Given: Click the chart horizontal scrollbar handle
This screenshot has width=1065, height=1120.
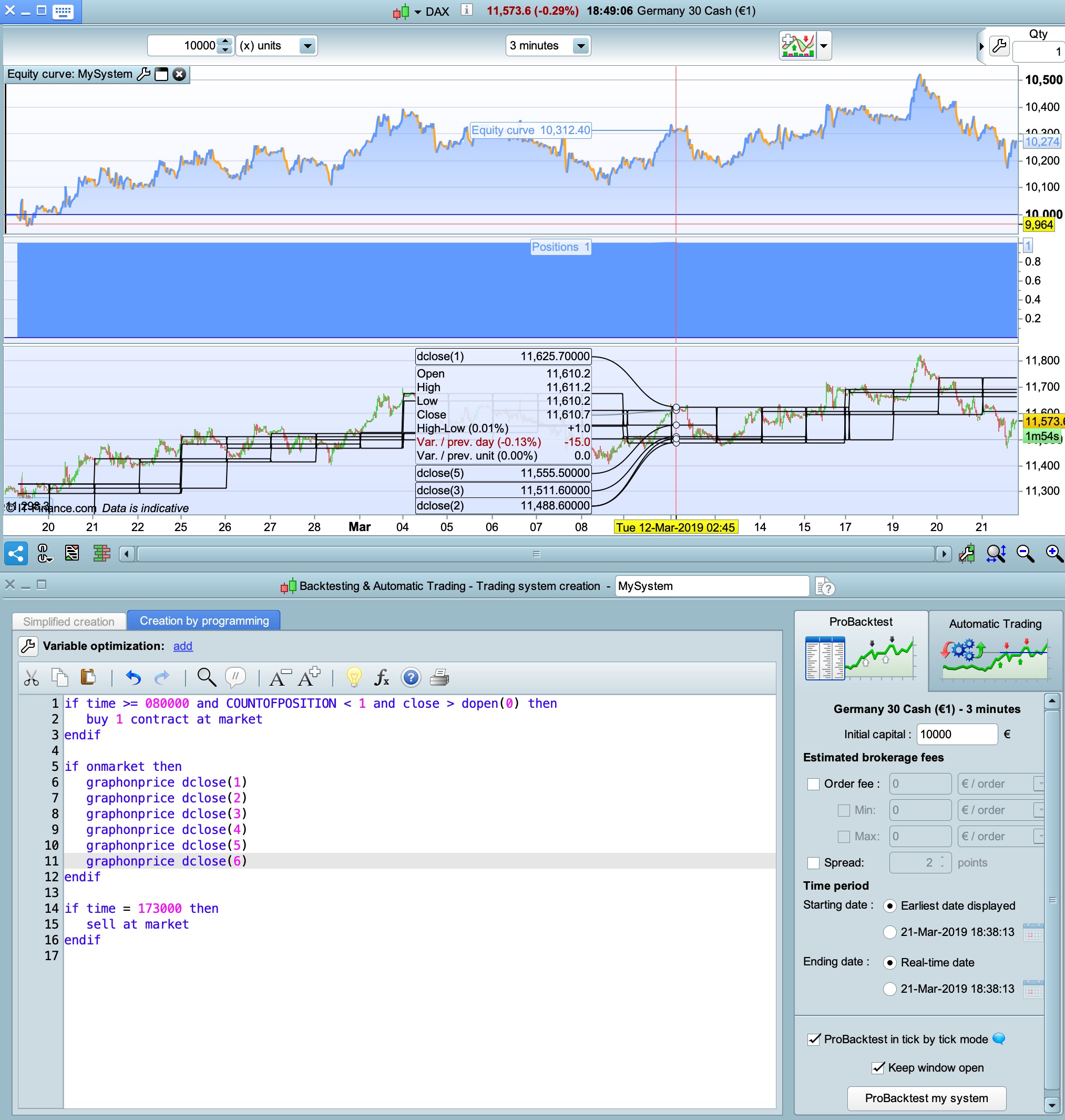Looking at the screenshot, I should pyautogui.click(x=536, y=553).
